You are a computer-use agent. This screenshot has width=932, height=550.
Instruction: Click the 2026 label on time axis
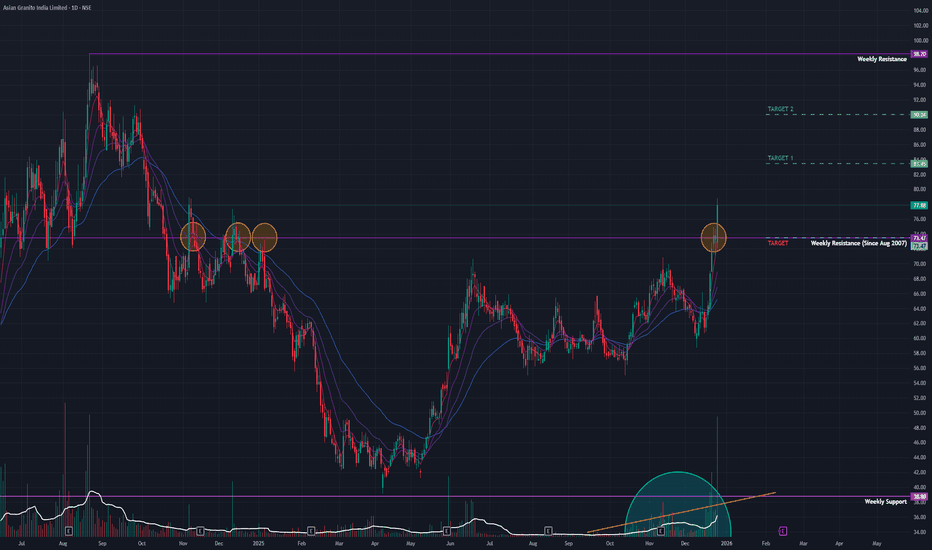pos(726,543)
